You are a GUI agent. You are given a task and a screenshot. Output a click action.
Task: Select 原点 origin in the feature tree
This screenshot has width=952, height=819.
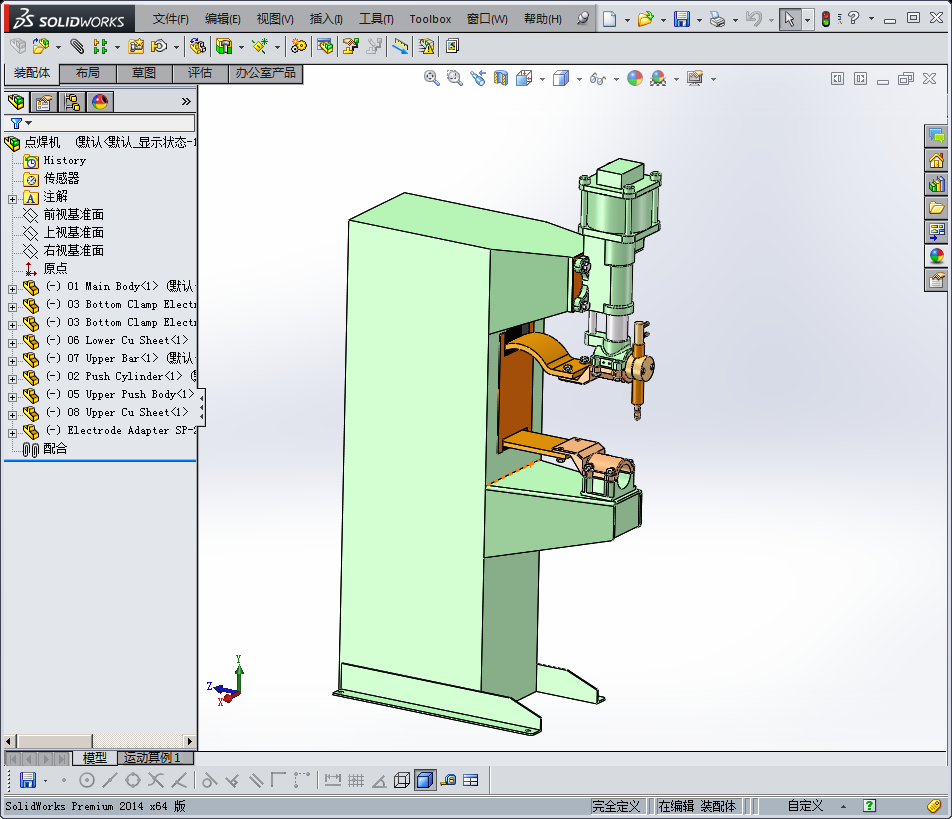click(55, 268)
